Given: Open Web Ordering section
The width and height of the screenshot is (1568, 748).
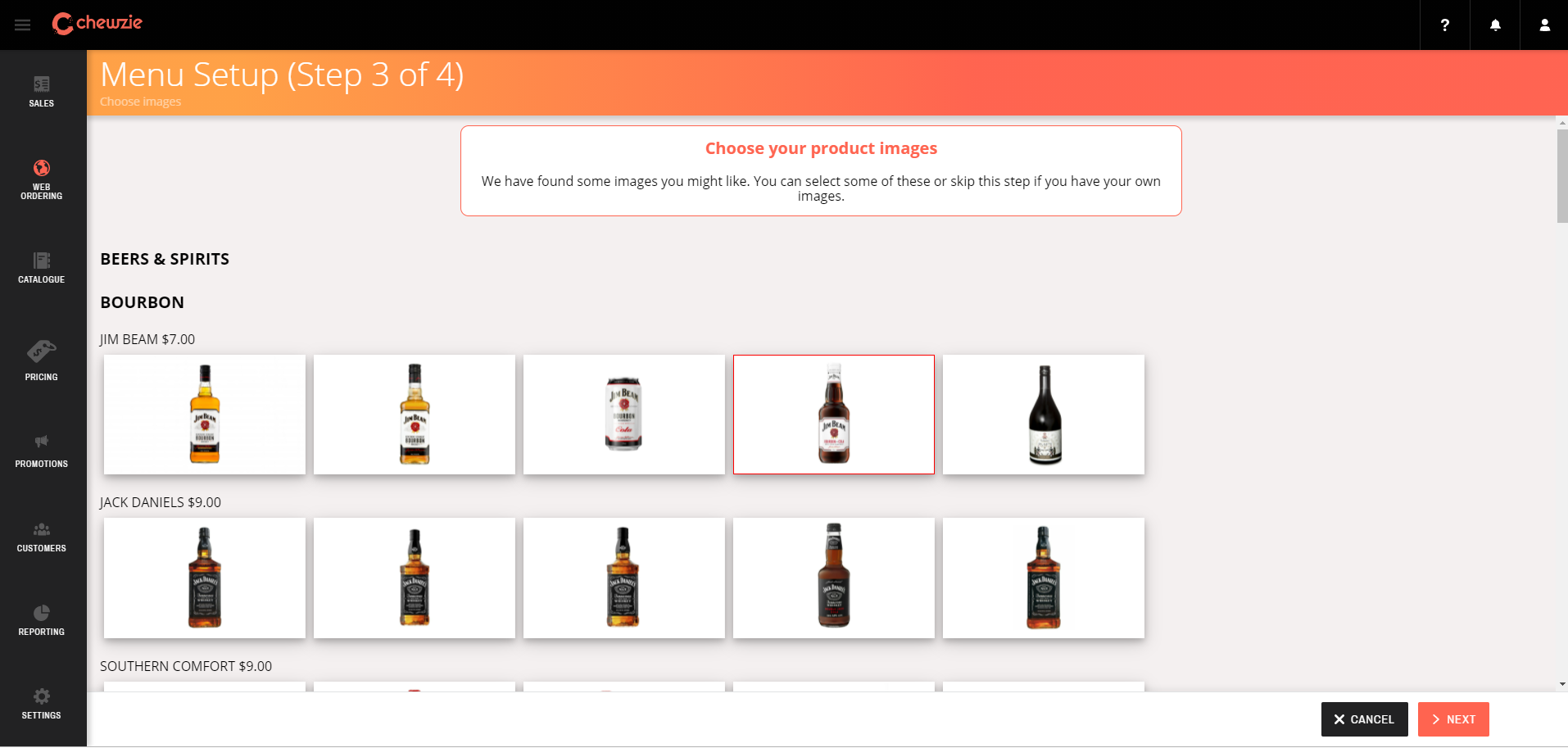Looking at the screenshot, I should click(x=42, y=179).
